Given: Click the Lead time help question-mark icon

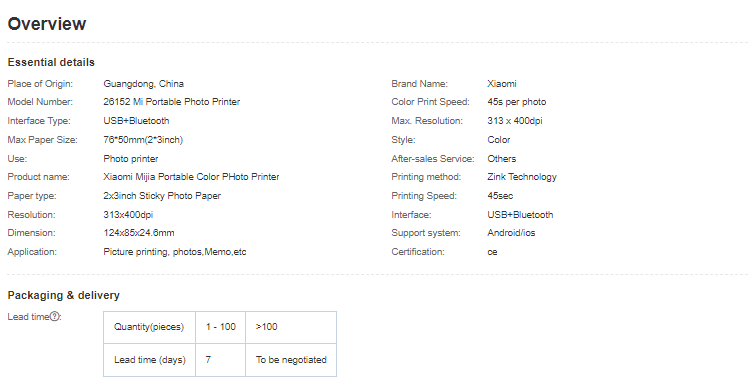Looking at the screenshot, I should [55, 316].
